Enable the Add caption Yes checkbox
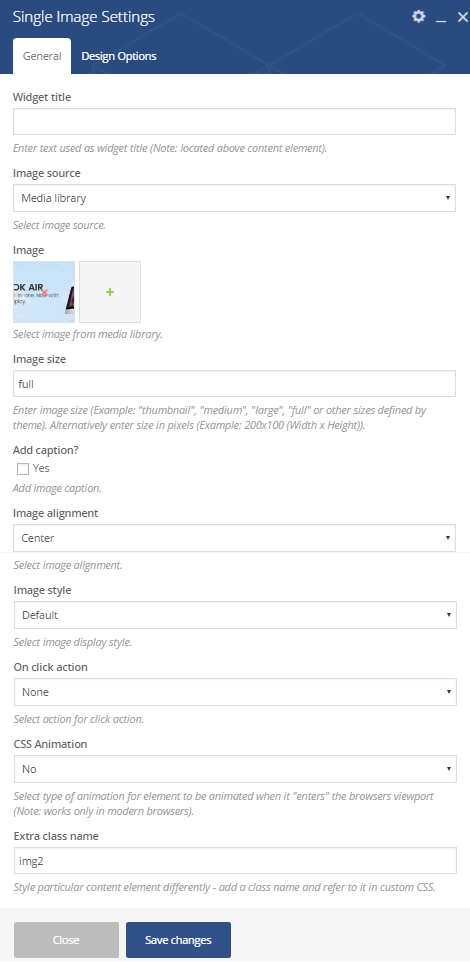The height and width of the screenshot is (962, 470). click(23, 469)
